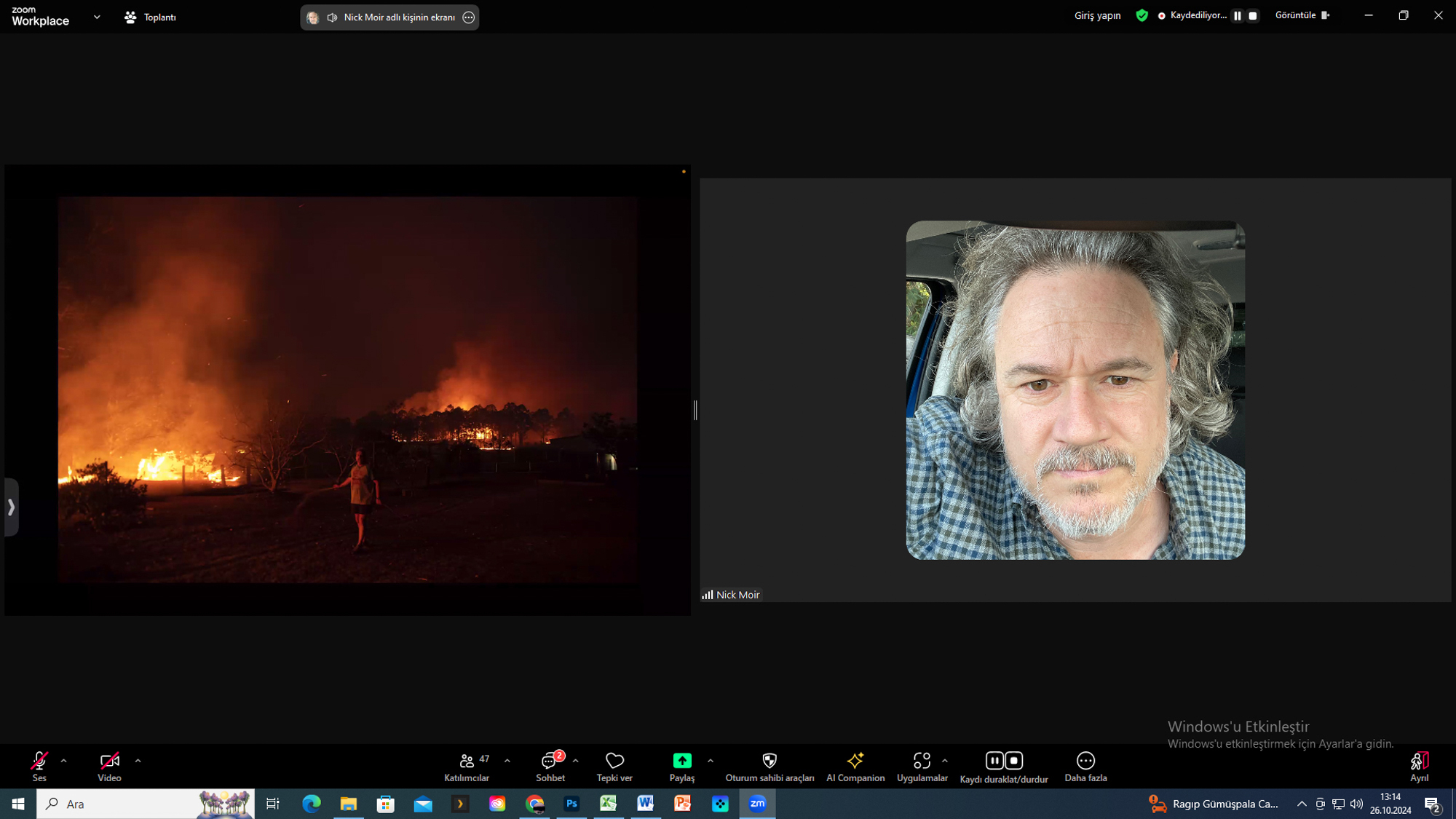The image size is (1456, 819).
Task: Open Uygulamalar apps icon
Action: click(x=922, y=761)
